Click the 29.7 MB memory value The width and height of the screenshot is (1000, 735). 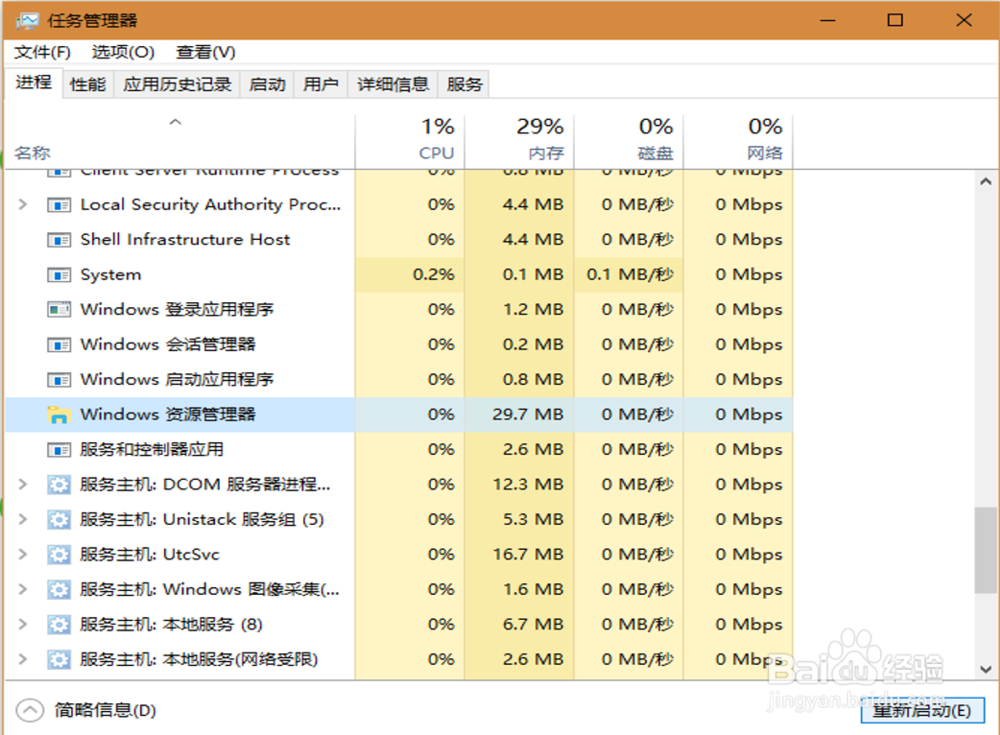528,415
